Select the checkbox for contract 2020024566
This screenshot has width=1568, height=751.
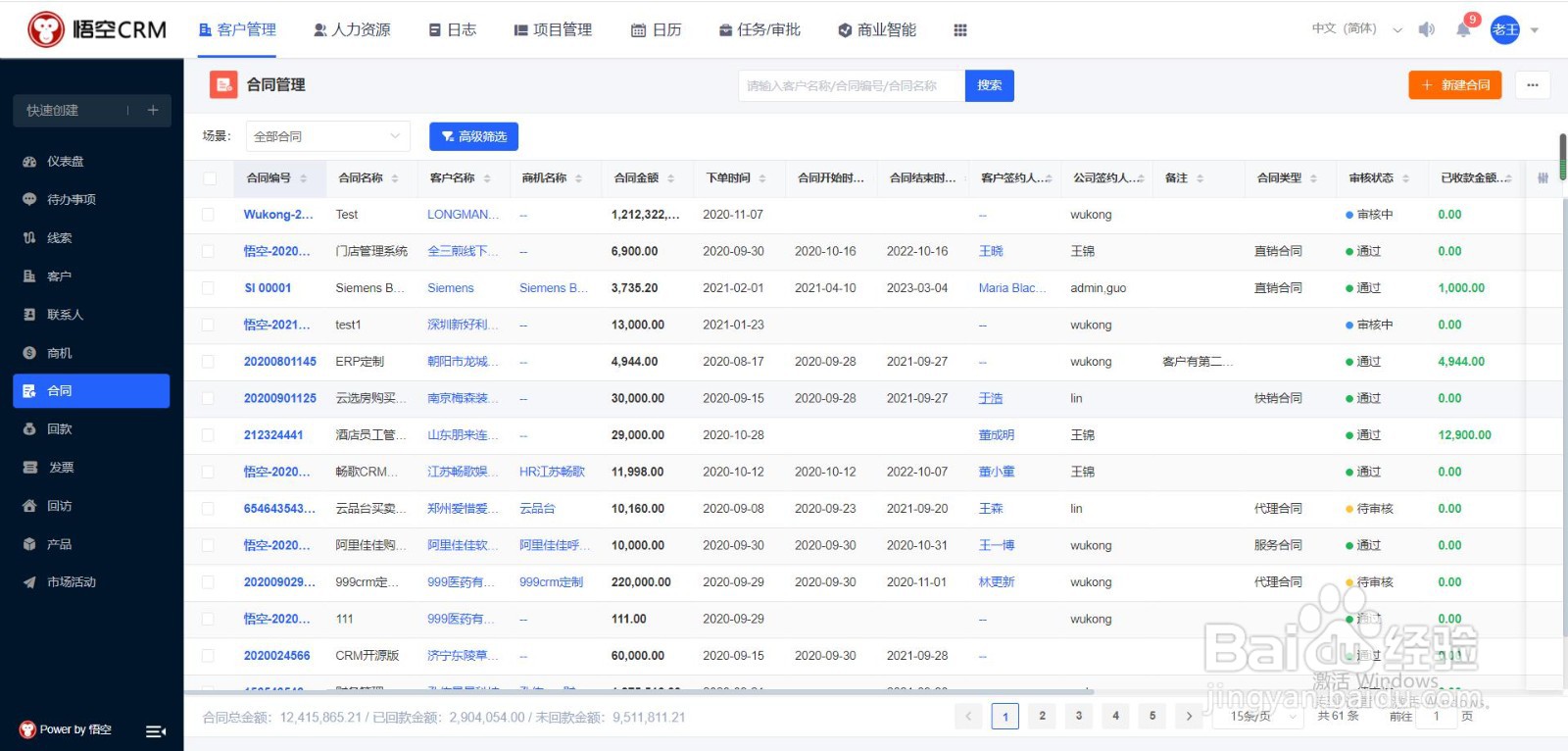[x=208, y=656]
